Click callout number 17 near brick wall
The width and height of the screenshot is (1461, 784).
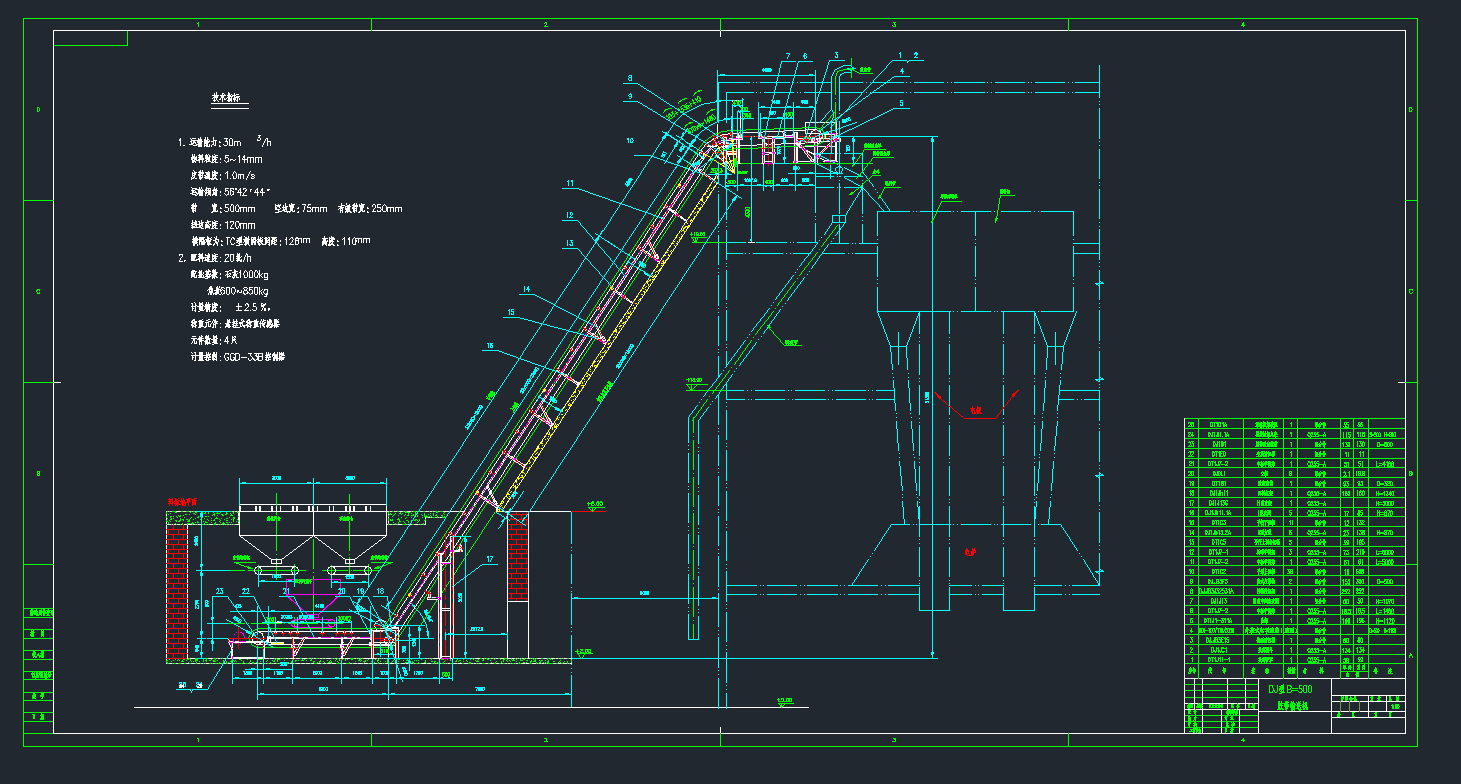point(490,558)
